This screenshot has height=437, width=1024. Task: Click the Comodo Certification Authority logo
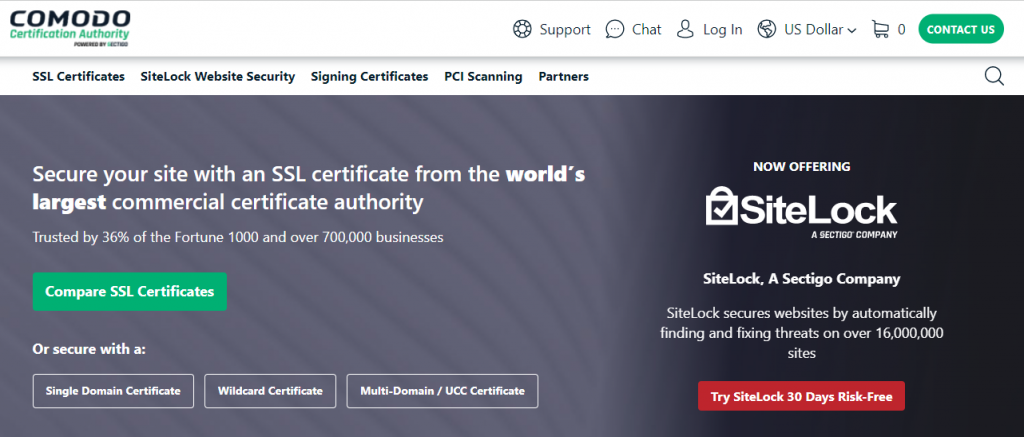click(x=70, y=28)
